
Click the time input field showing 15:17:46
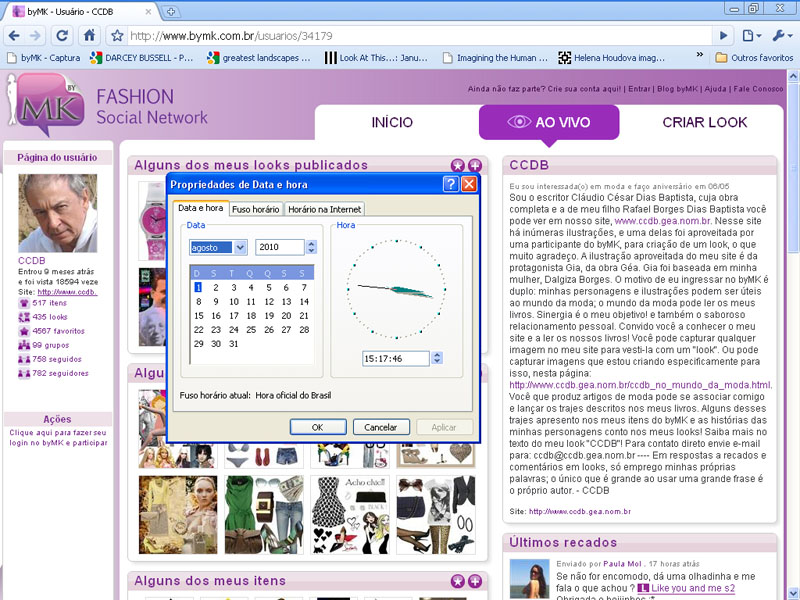tap(394, 358)
